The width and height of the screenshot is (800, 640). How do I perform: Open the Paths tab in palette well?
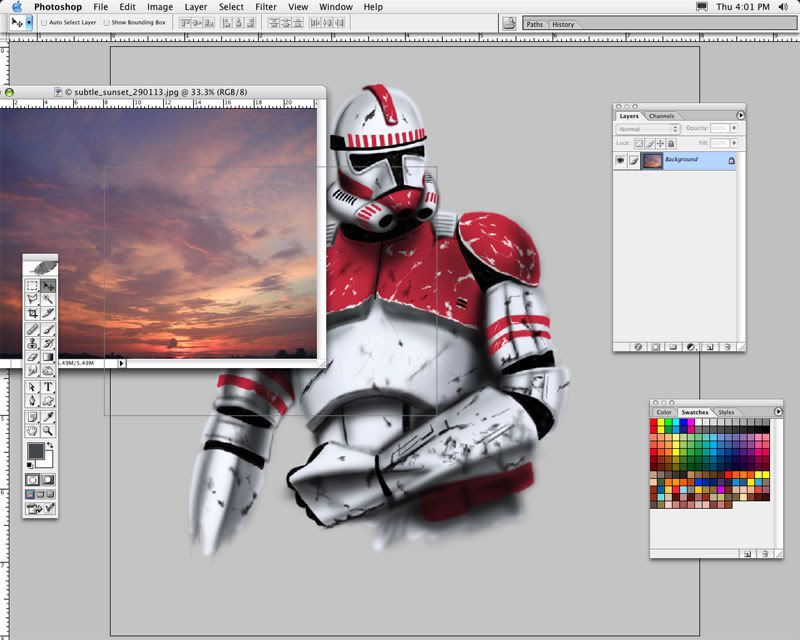[534, 24]
